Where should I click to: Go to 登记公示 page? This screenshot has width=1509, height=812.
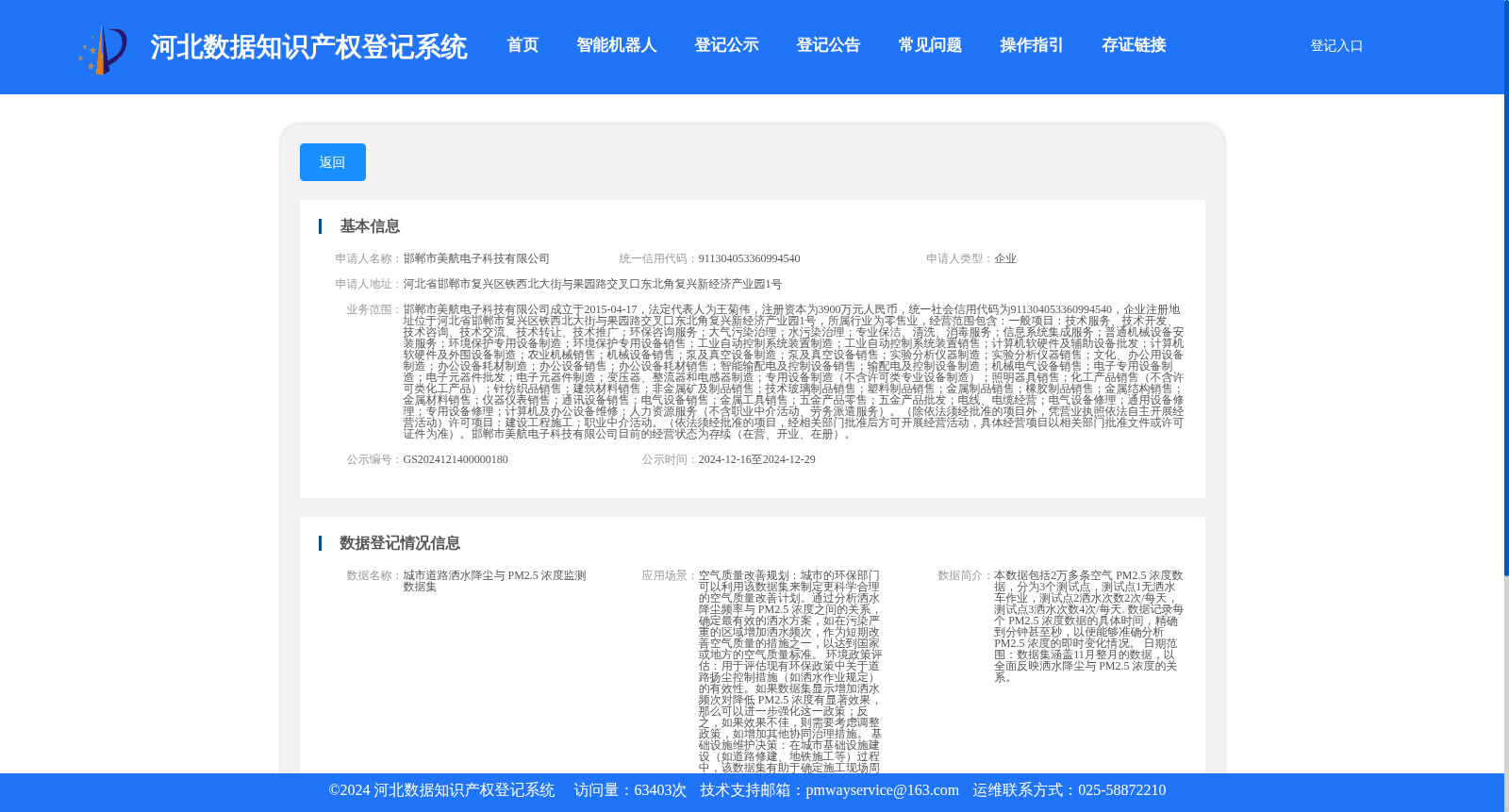point(726,45)
